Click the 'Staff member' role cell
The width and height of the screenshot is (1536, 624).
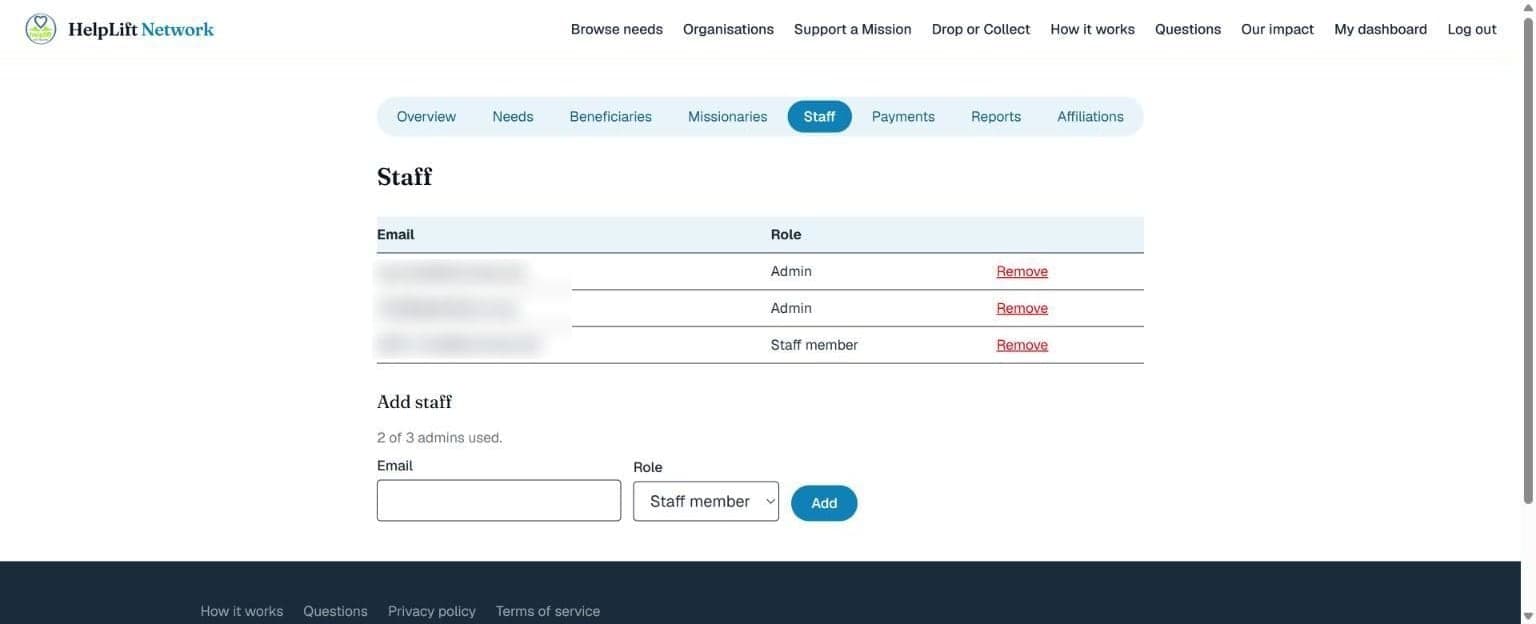coord(814,345)
